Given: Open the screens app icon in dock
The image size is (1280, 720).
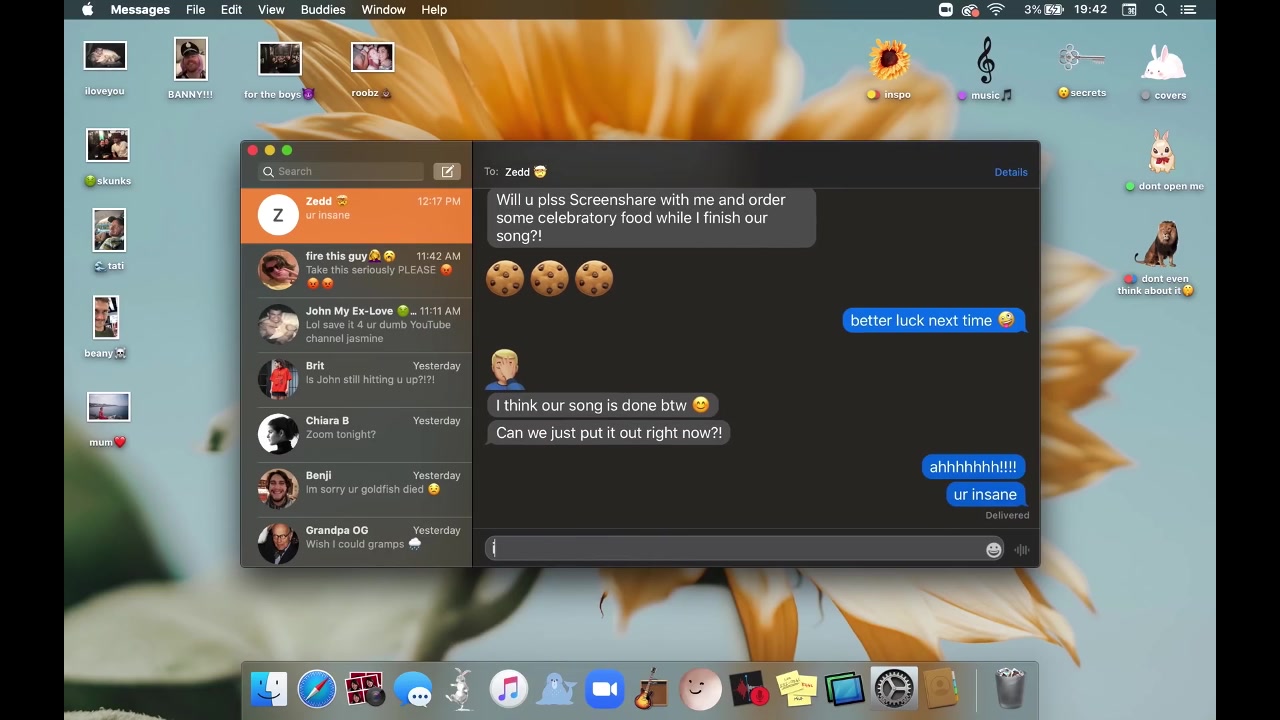Looking at the screenshot, I should click(x=844, y=689).
